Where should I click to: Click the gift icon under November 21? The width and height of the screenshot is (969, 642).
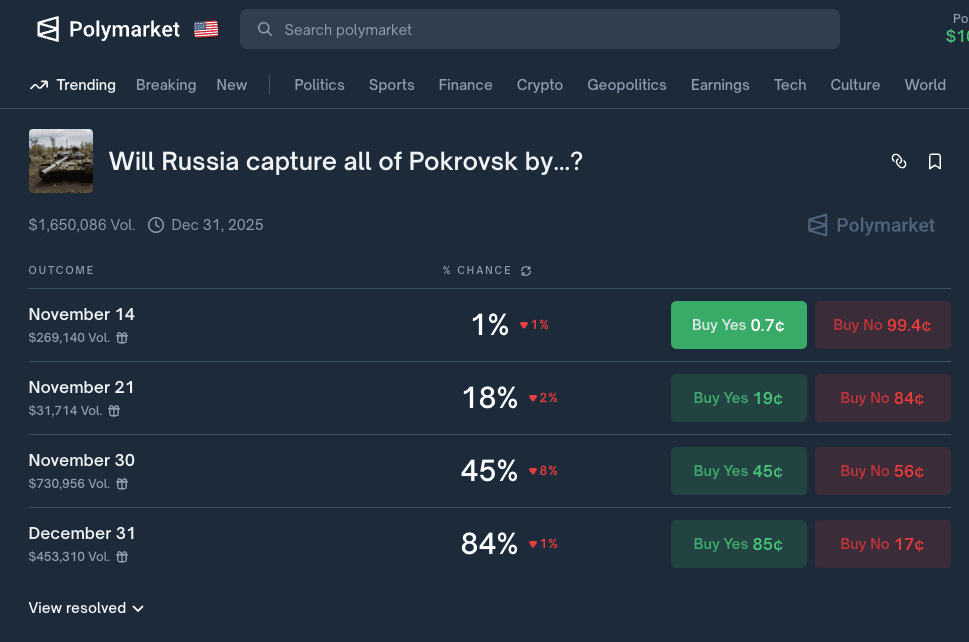114,411
